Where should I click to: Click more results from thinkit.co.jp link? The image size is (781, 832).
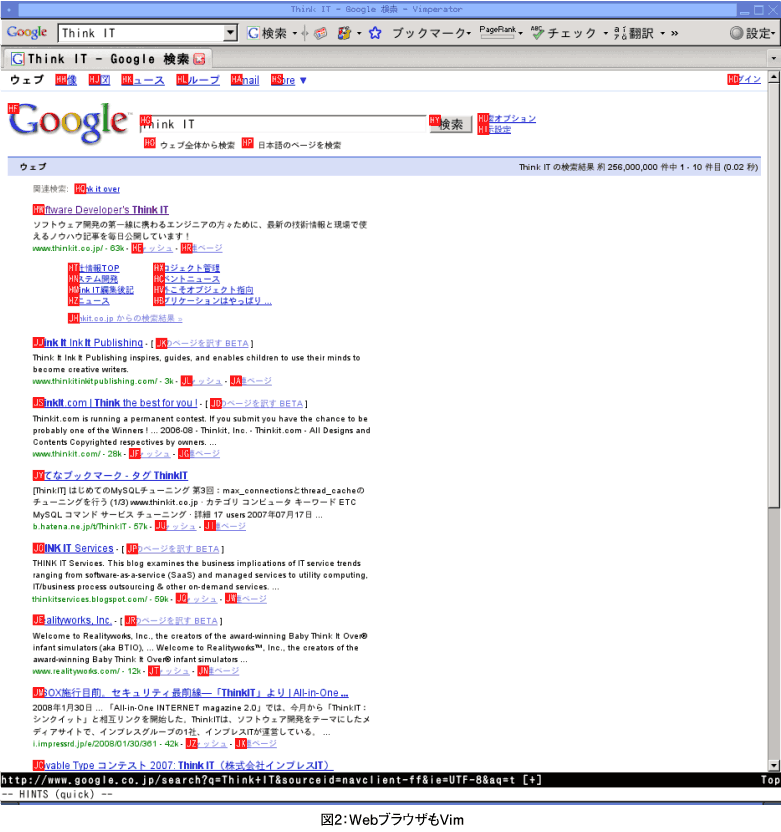[125, 318]
